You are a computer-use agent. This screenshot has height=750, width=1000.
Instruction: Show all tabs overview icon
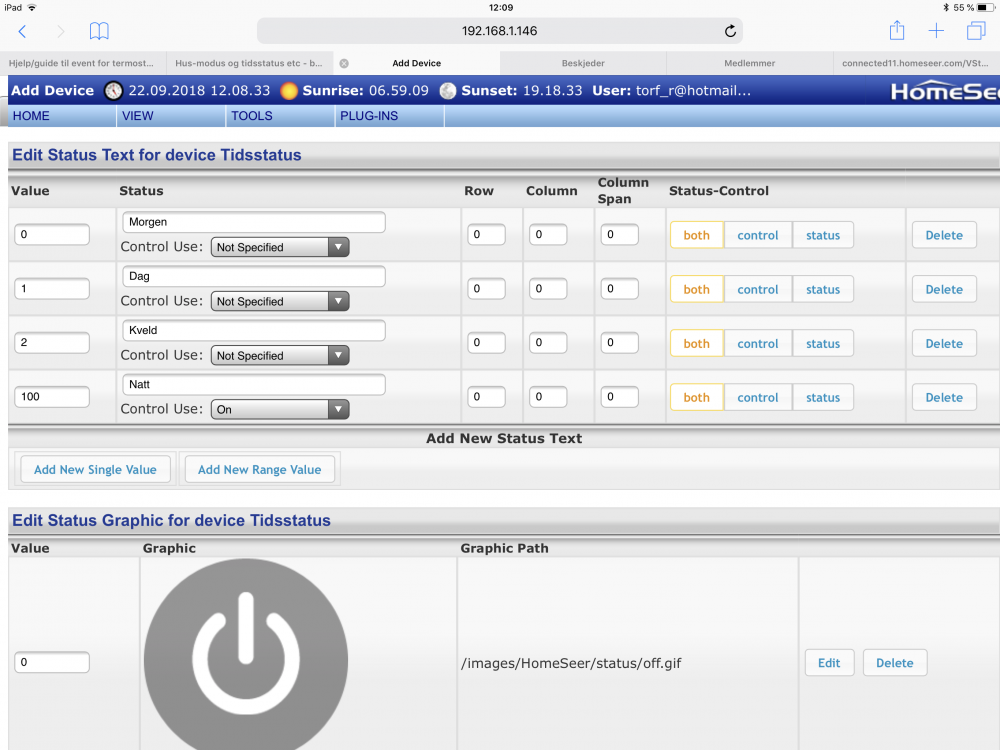click(975, 31)
